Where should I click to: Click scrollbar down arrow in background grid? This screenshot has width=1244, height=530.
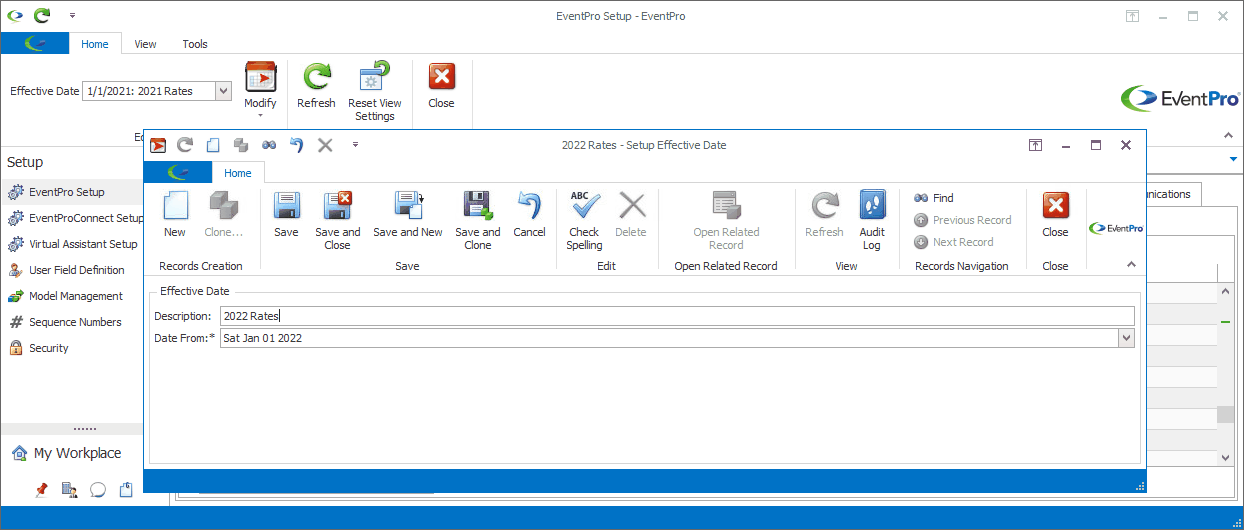point(1225,457)
